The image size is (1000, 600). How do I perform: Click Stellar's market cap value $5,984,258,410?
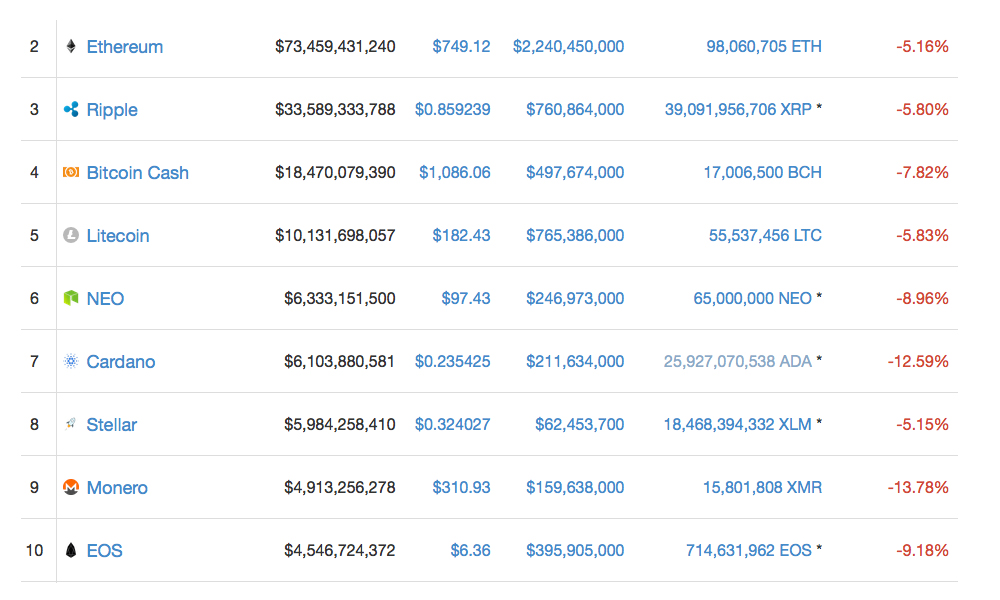coord(340,425)
